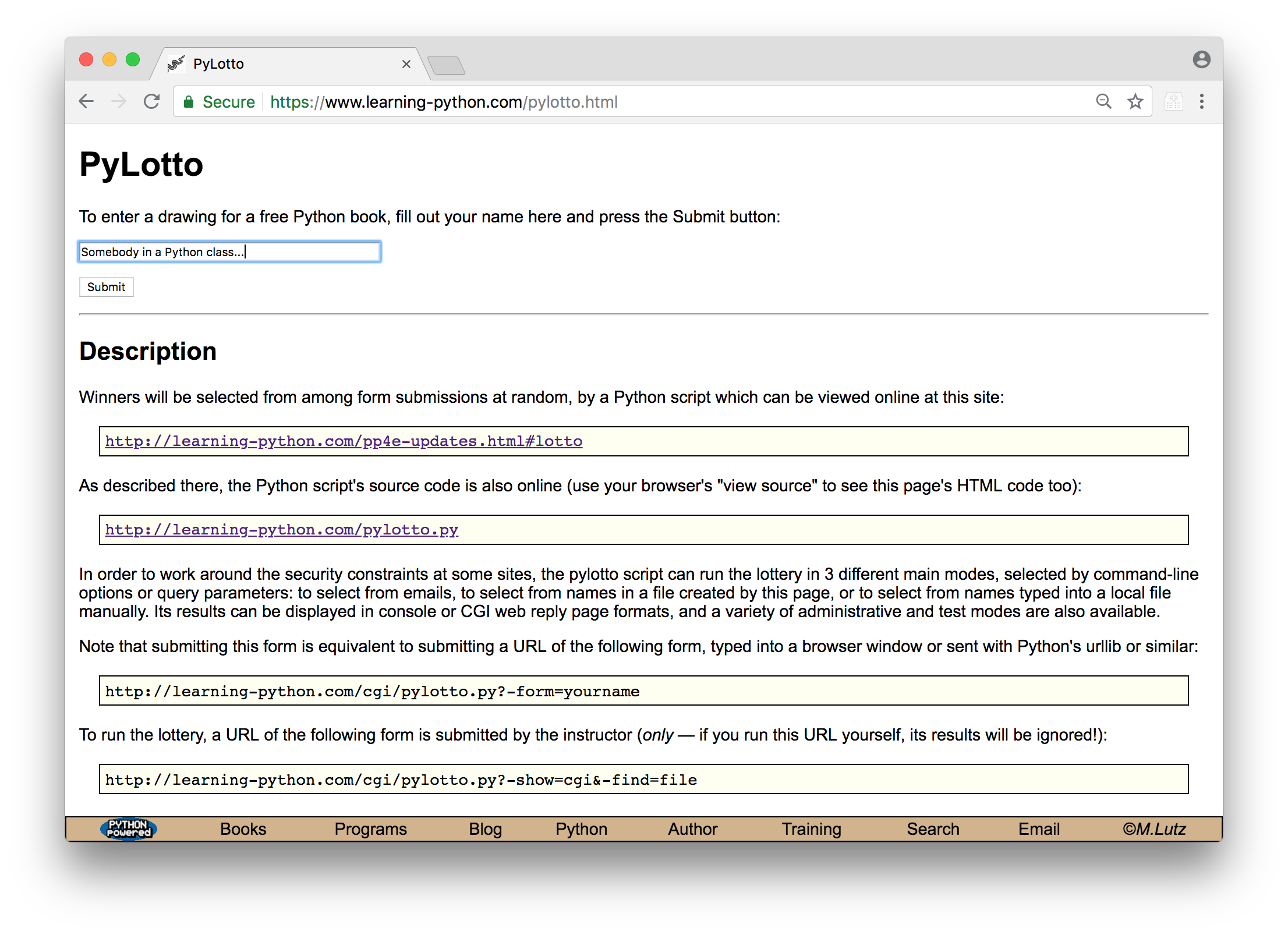
Task: Click the Python Powered logo
Action: click(128, 828)
